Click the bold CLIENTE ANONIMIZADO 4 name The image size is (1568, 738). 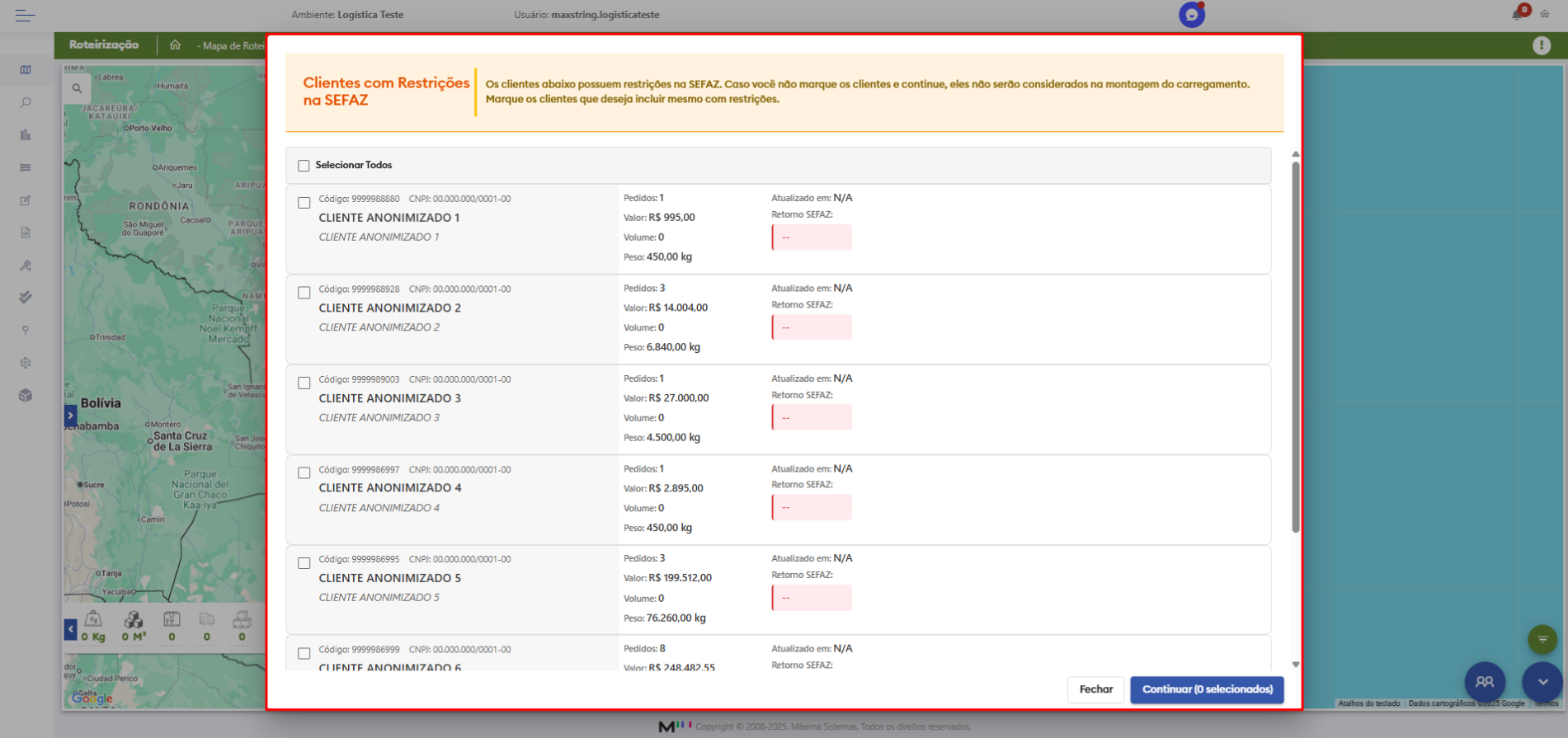click(390, 488)
